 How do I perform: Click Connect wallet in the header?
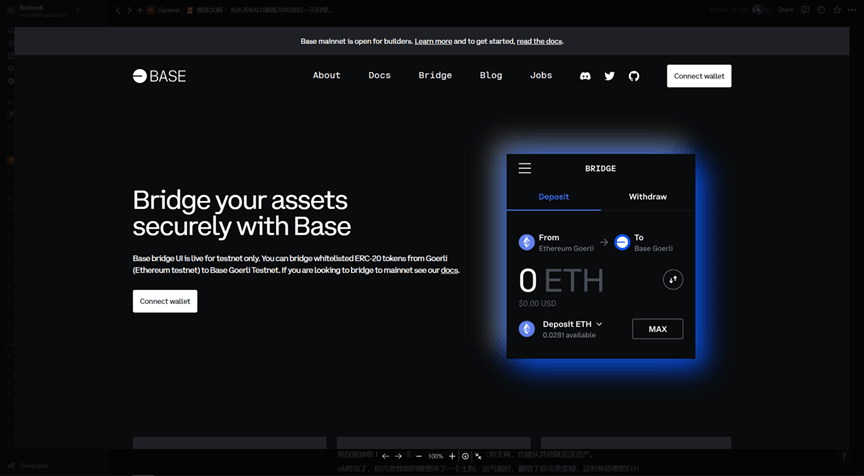(x=699, y=76)
